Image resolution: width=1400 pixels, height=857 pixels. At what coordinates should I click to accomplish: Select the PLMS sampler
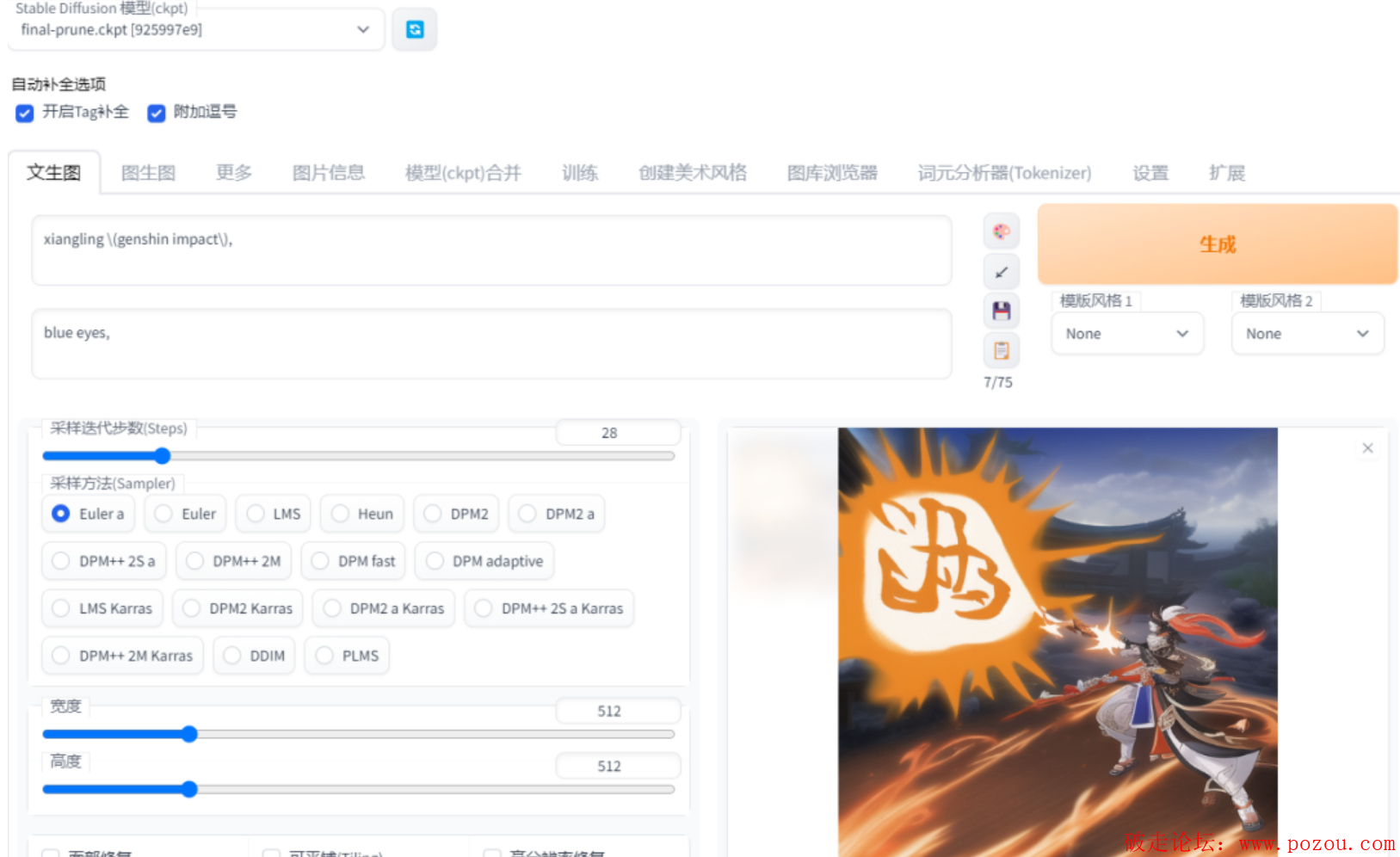pos(347,656)
